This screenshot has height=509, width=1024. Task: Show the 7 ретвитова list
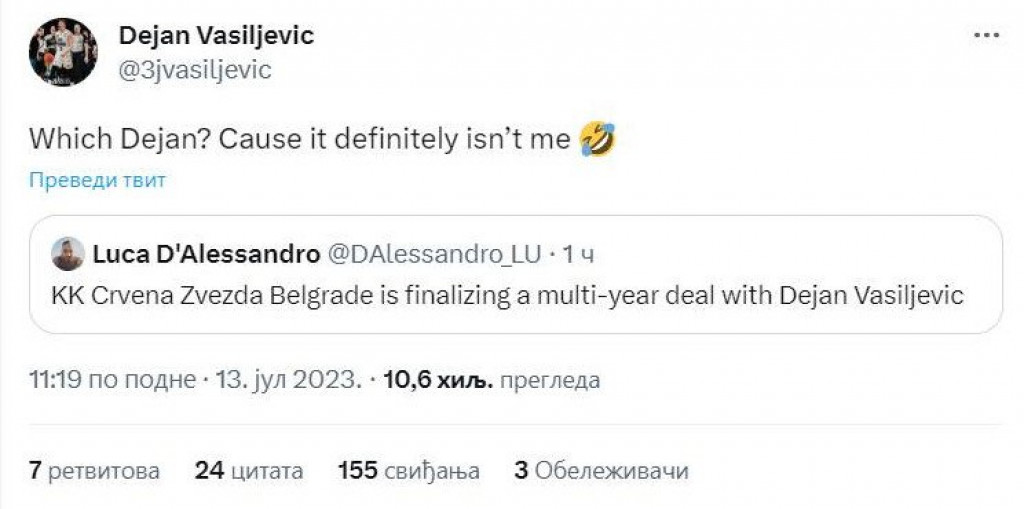pos(94,470)
